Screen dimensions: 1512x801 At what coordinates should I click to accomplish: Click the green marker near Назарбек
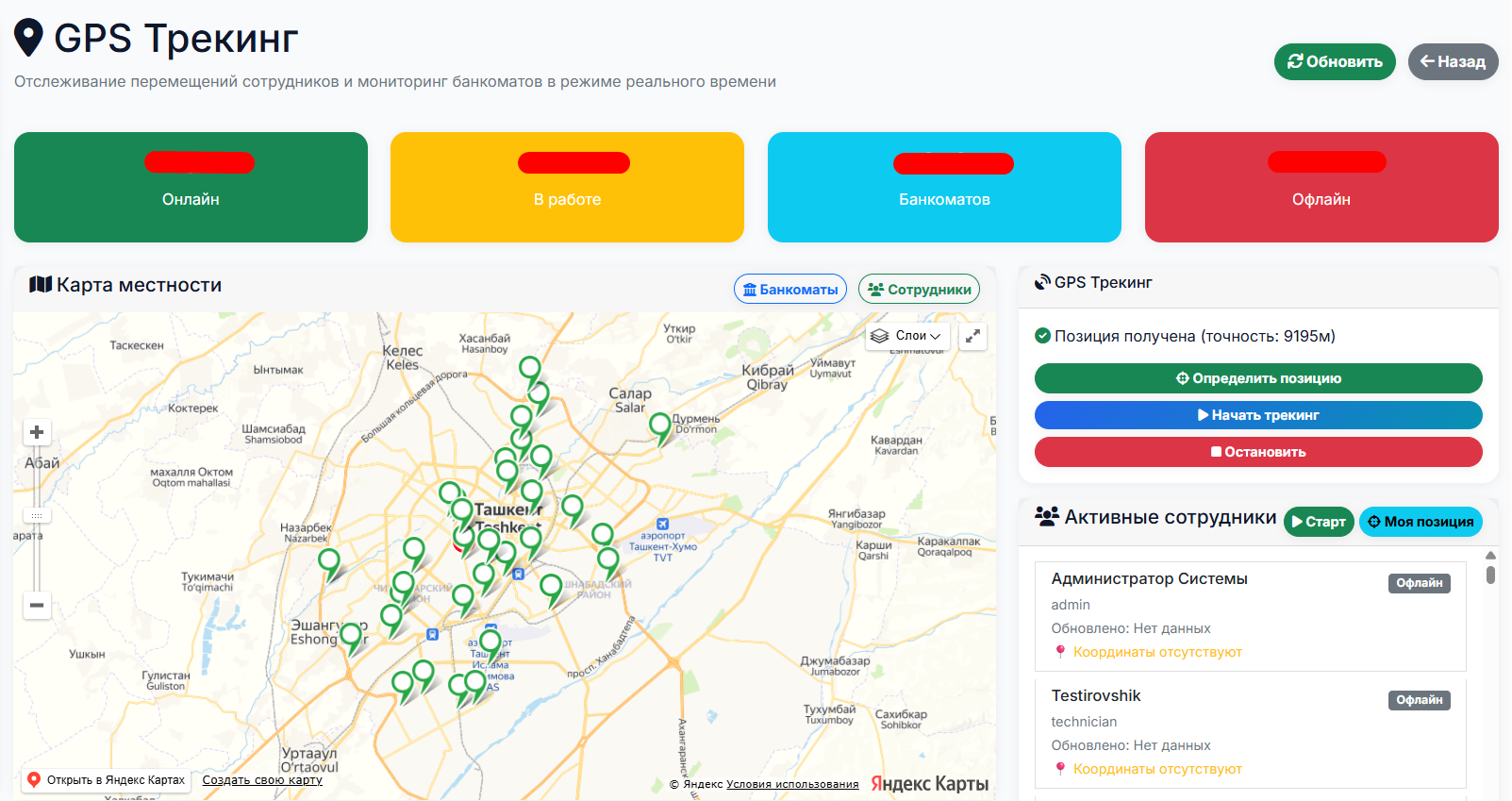point(329,561)
